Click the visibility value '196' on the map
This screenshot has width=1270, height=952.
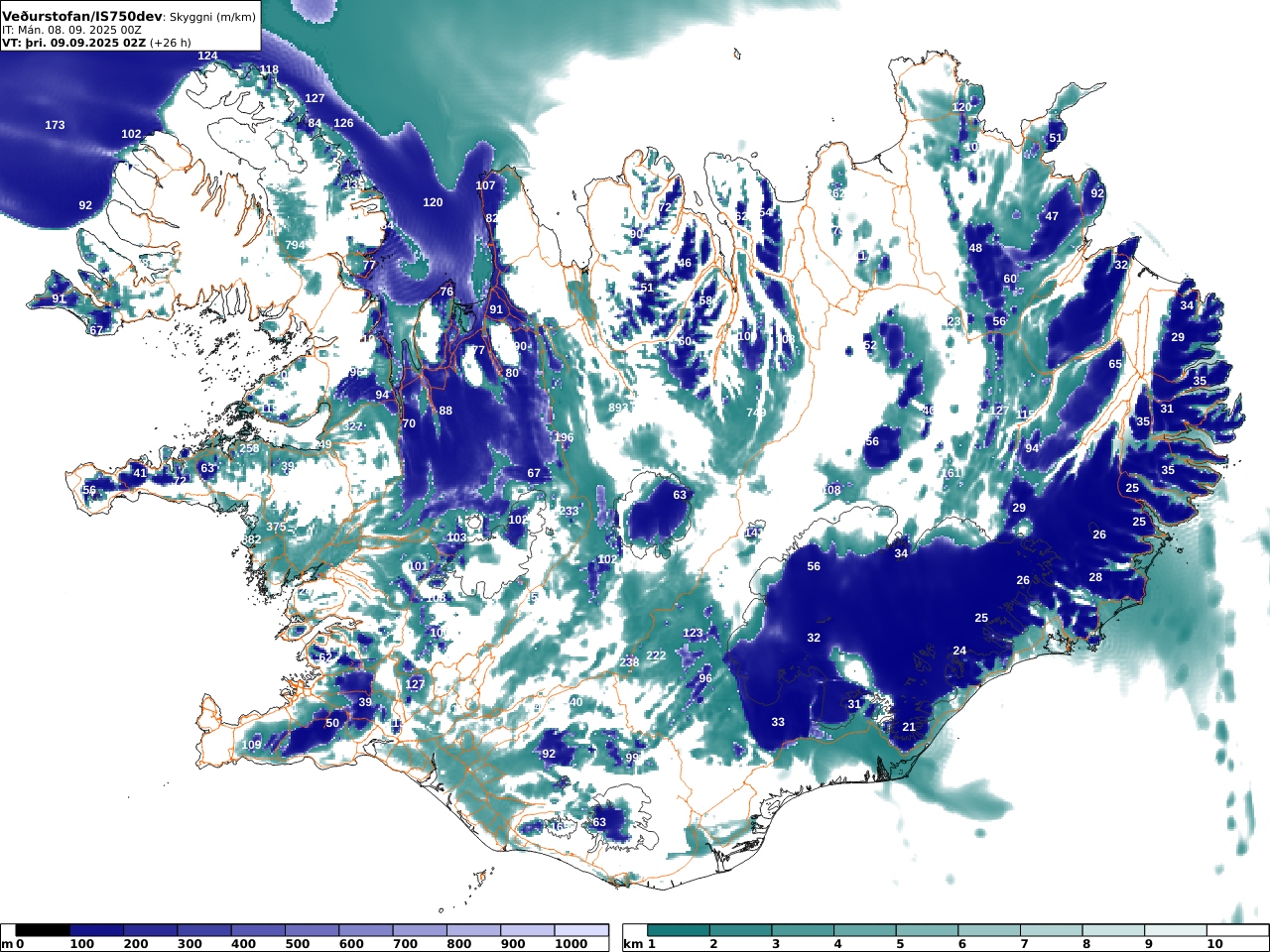[x=564, y=437]
